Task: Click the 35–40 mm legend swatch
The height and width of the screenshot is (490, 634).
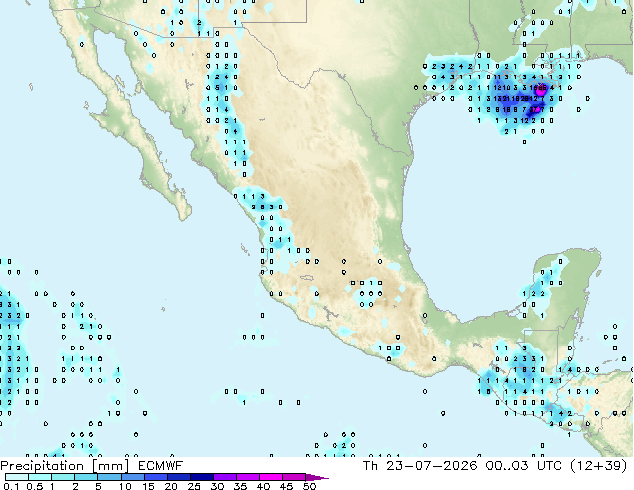Action: click(248, 477)
